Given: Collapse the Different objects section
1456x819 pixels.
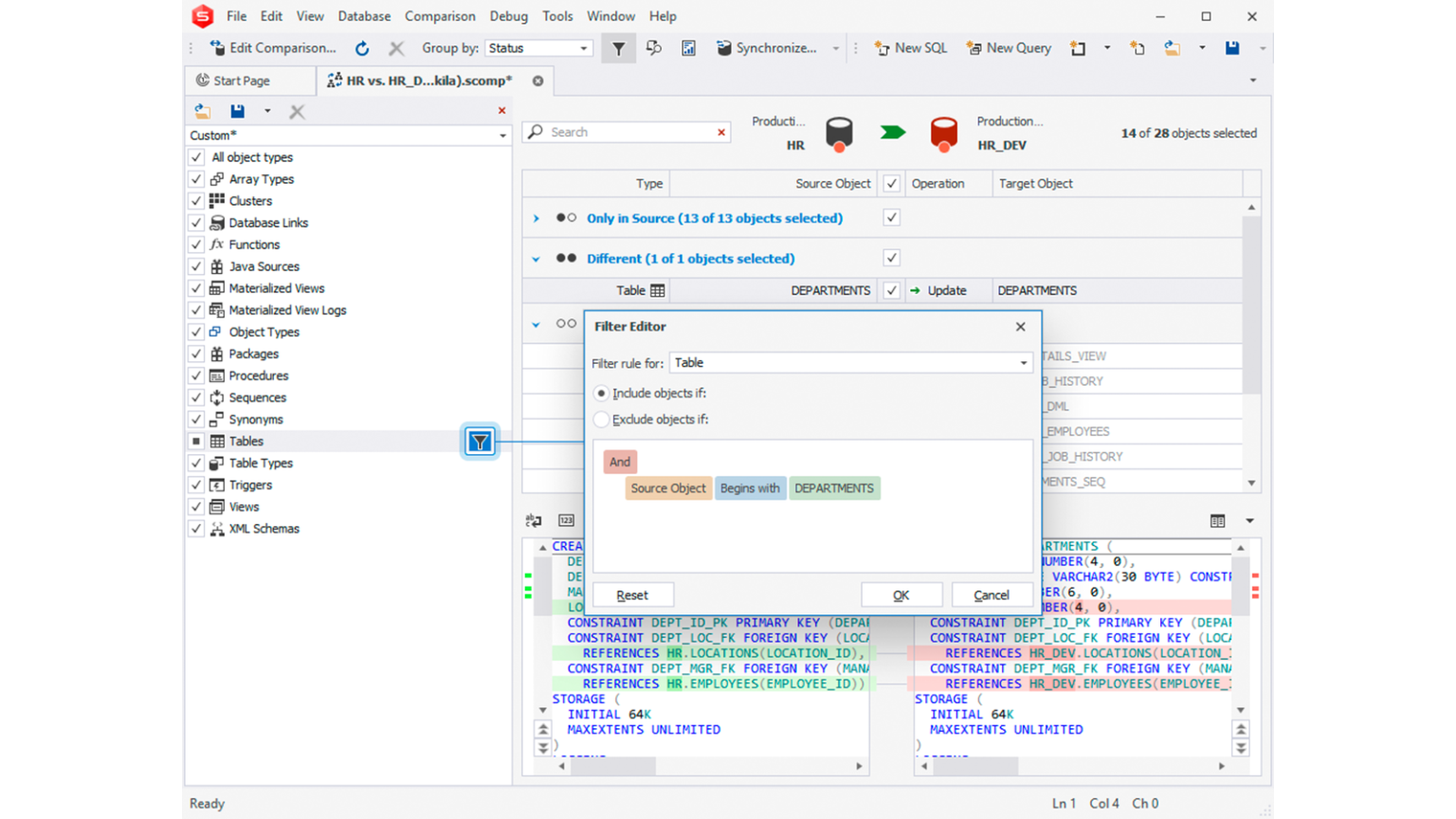Looking at the screenshot, I should coord(536,258).
